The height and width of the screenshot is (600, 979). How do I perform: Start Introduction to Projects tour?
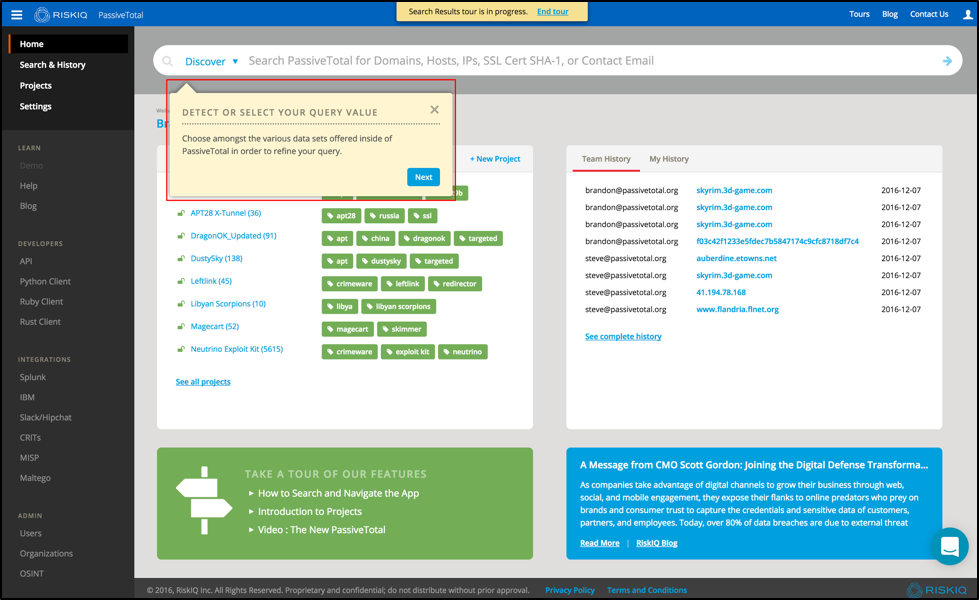click(310, 511)
